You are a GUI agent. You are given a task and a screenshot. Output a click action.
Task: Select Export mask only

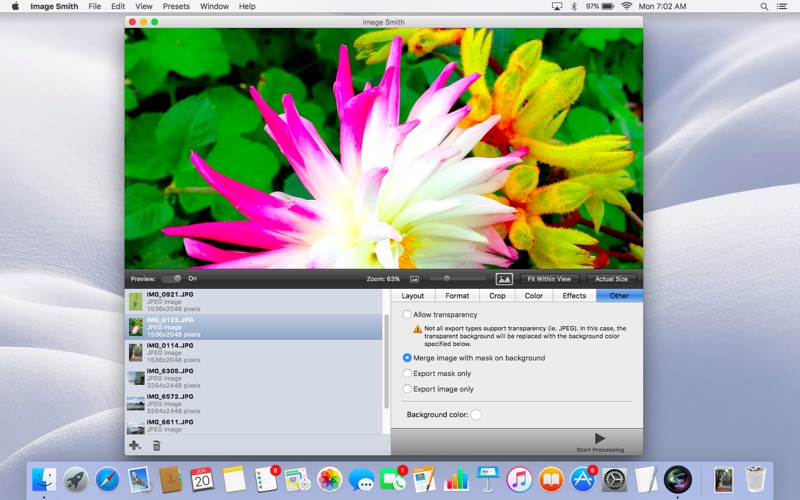(x=407, y=373)
